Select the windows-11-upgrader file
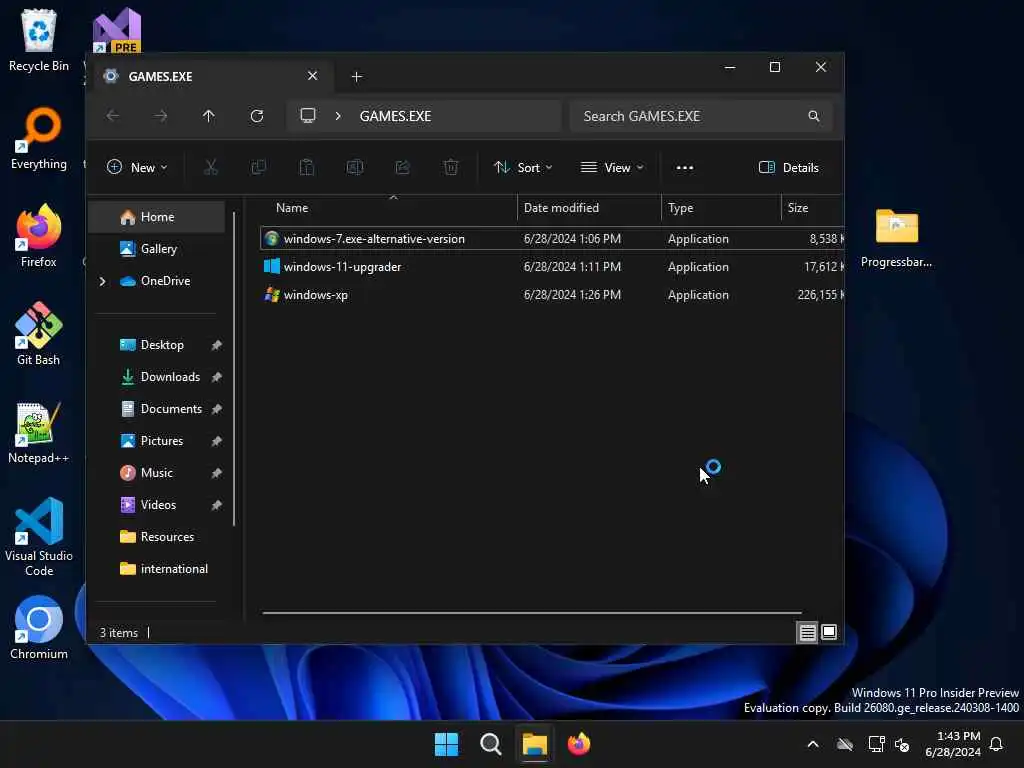 [x=552, y=266]
